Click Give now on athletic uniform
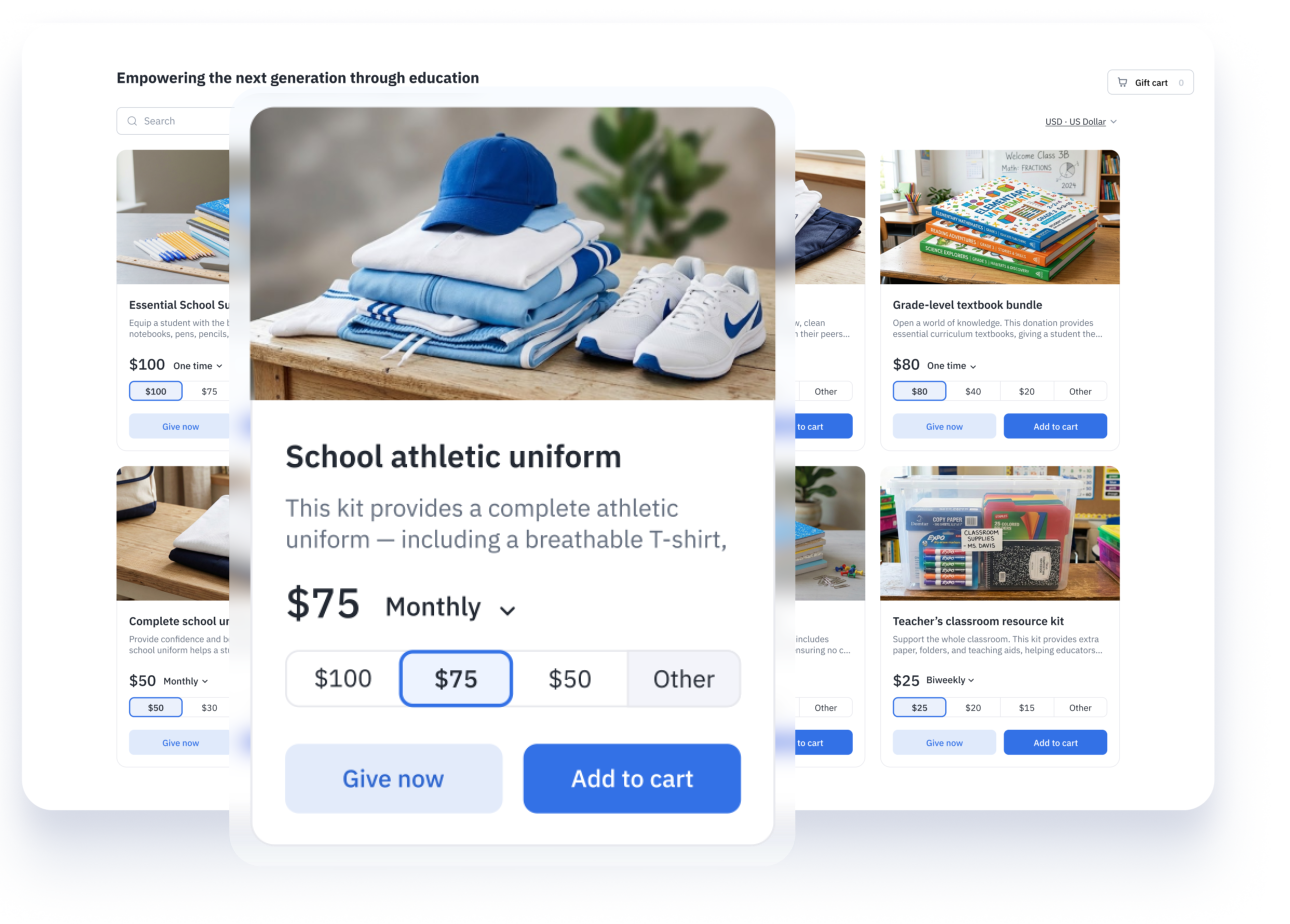1290x924 pixels. coord(393,778)
